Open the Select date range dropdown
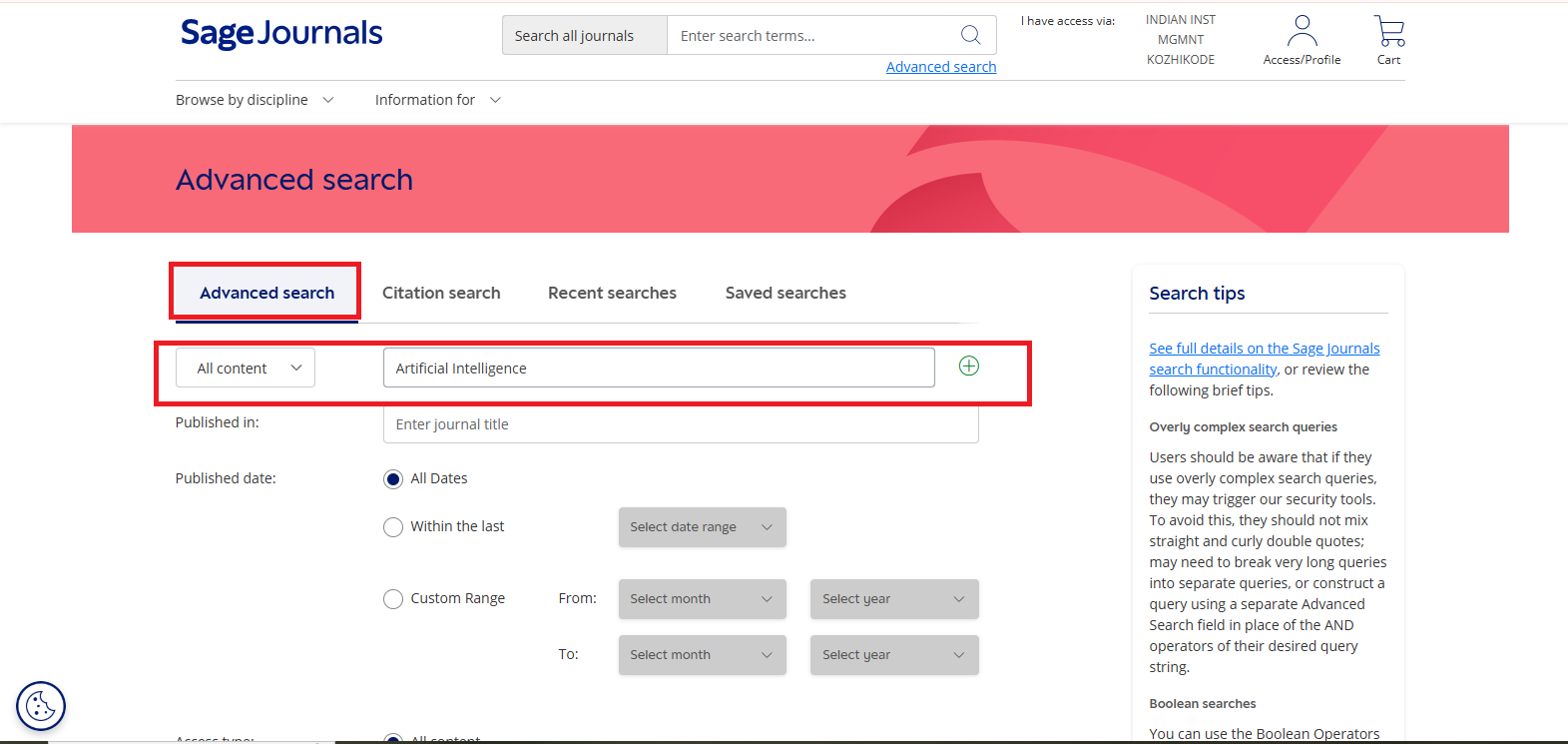This screenshot has height=744, width=1568. 702,527
